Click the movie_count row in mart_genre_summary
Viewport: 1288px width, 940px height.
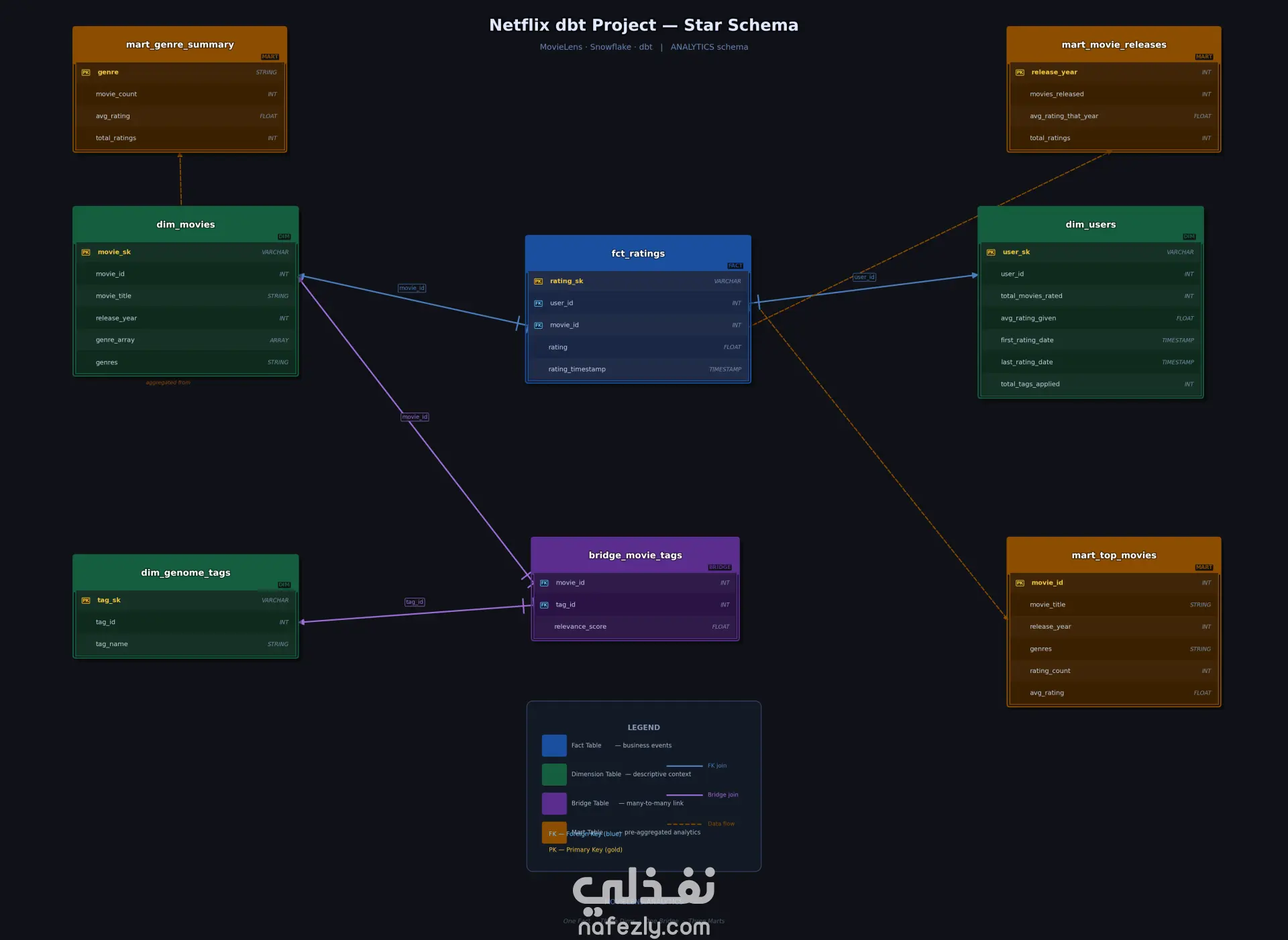180,95
